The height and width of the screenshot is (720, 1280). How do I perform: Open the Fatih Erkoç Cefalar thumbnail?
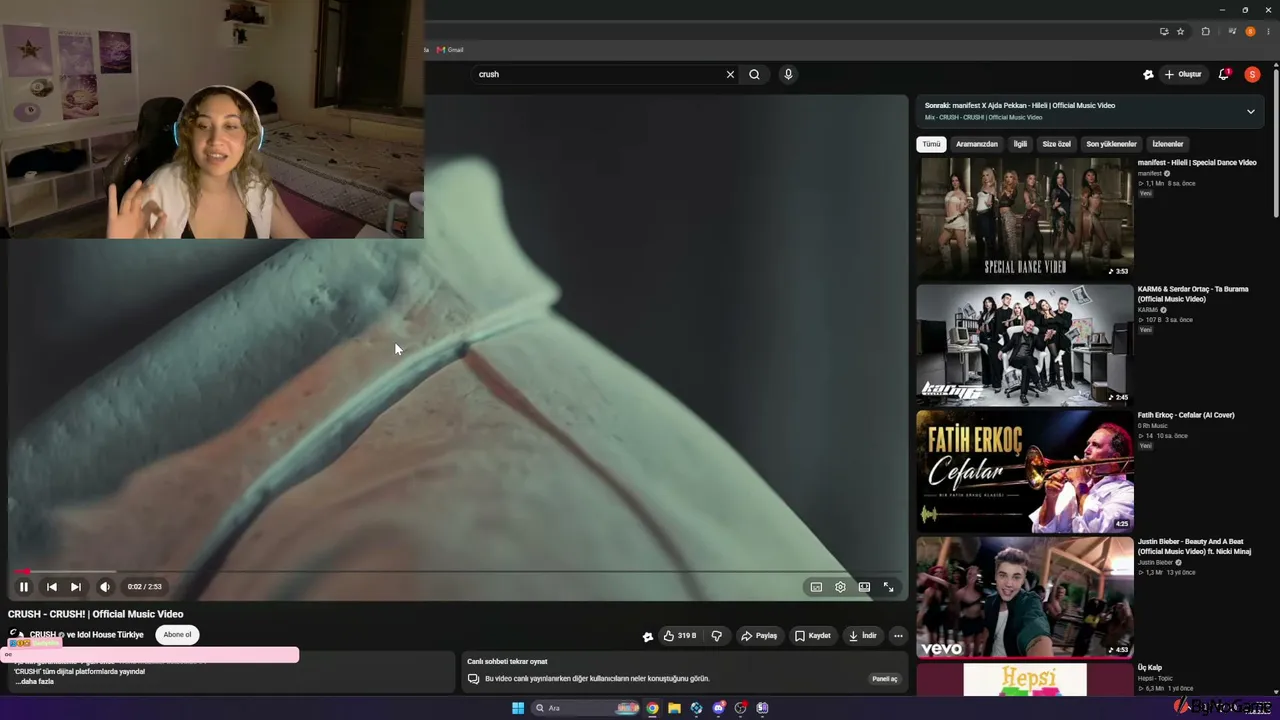click(x=1025, y=470)
